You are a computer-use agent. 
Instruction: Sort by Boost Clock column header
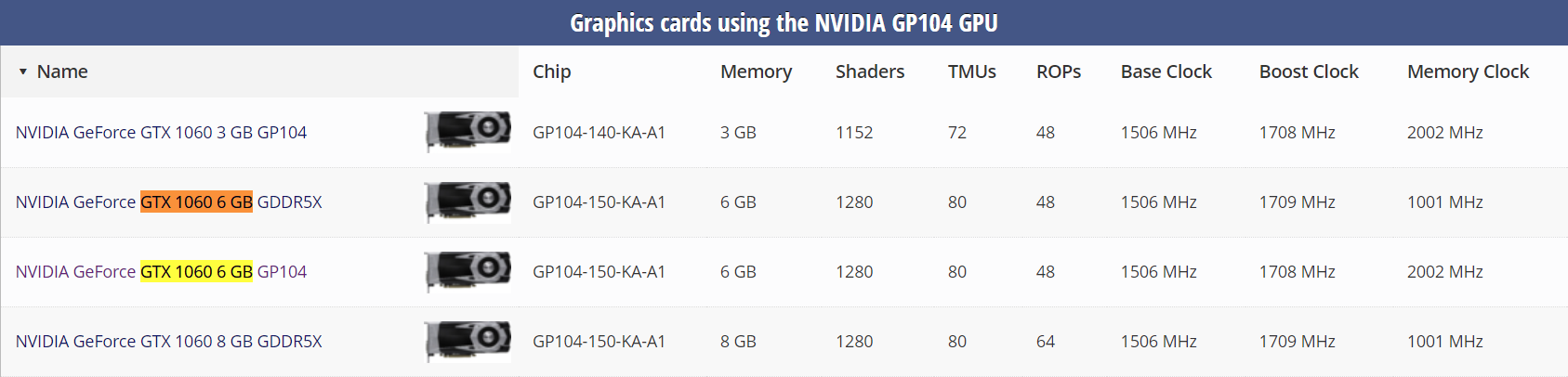(x=1308, y=71)
